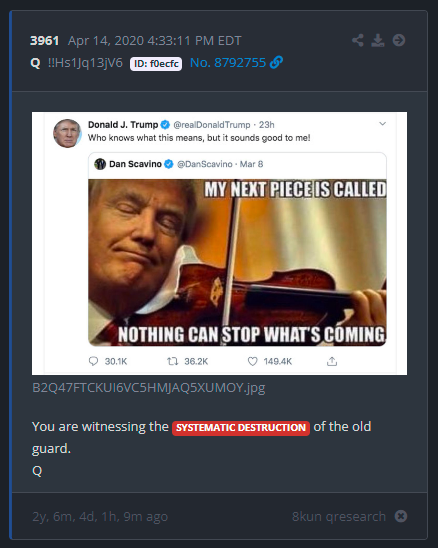Click the chain link icon beside No. 8792755
438x548 pixels.
tap(277, 63)
